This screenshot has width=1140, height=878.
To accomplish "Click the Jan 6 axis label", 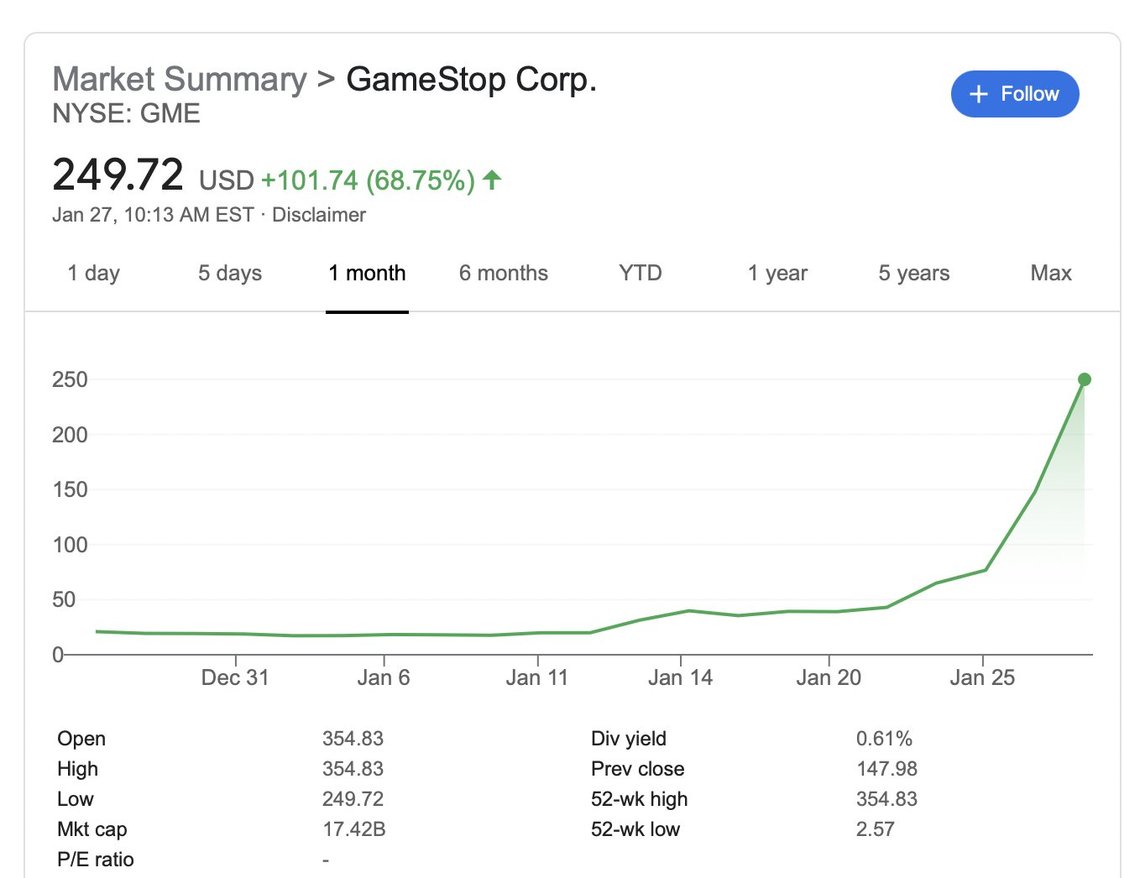I will click(x=383, y=677).
